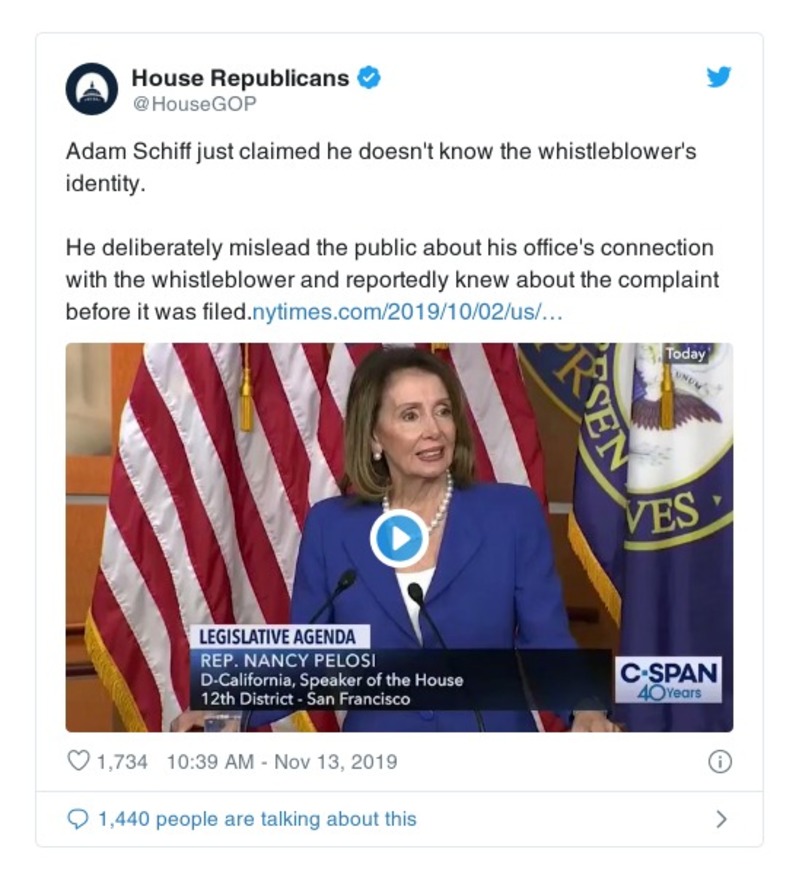The image size is (799, 887).
Task: Click the speech bubble reply icon
Action: tap(78, 819)
